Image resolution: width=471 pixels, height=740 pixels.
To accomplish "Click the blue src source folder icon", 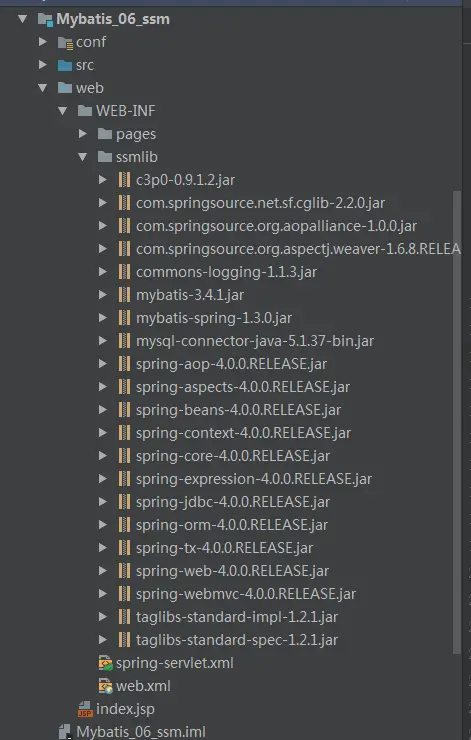I will 65,65.
